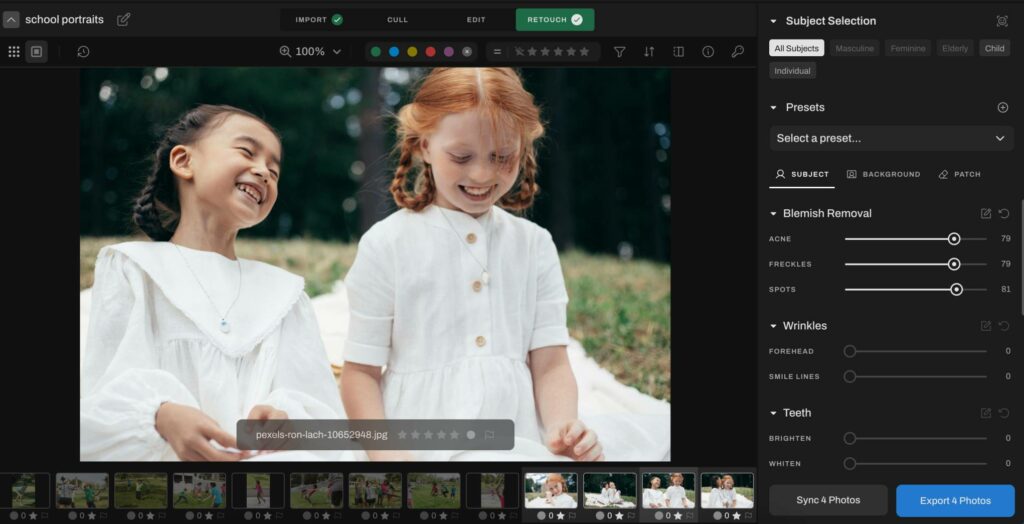Screen dimensions: 1024x524
Task: Switch to grid view icon
Action: [x=14, y=52]
